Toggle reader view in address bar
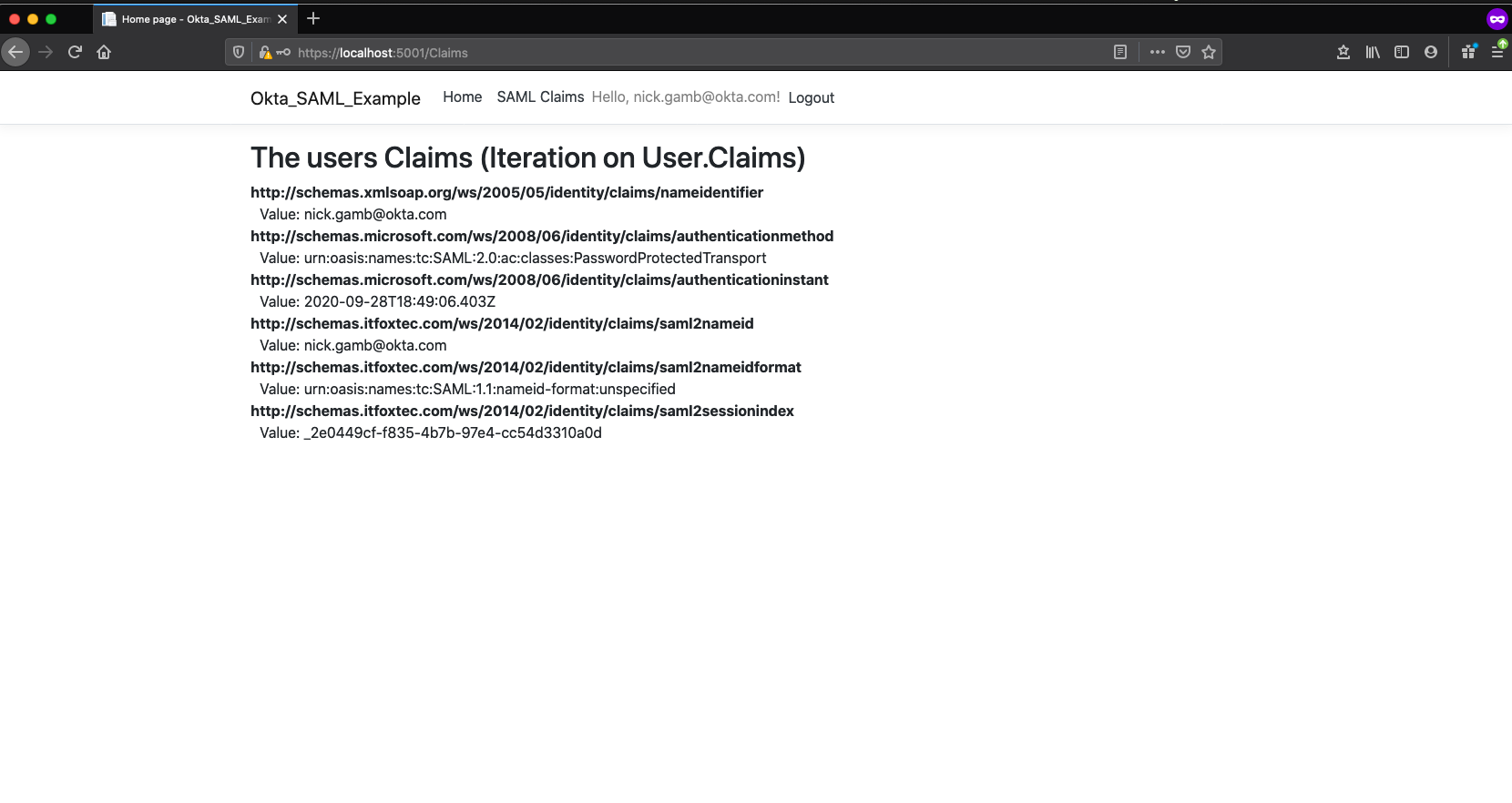 [1120, 52]
